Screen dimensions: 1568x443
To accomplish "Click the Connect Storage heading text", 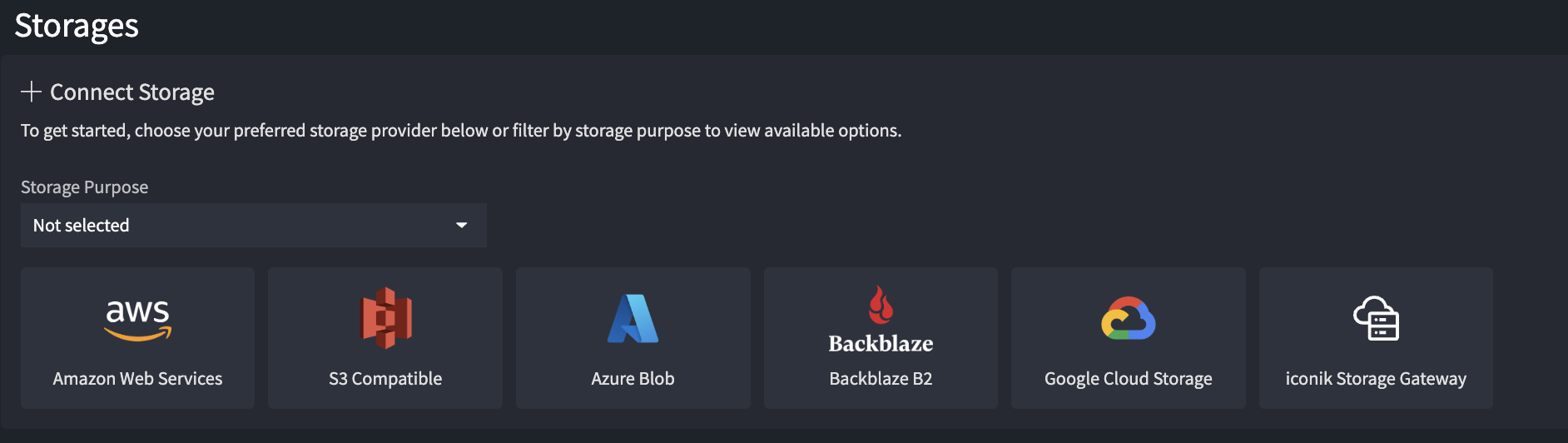I will pyautogui.click(x=132, y=92).
